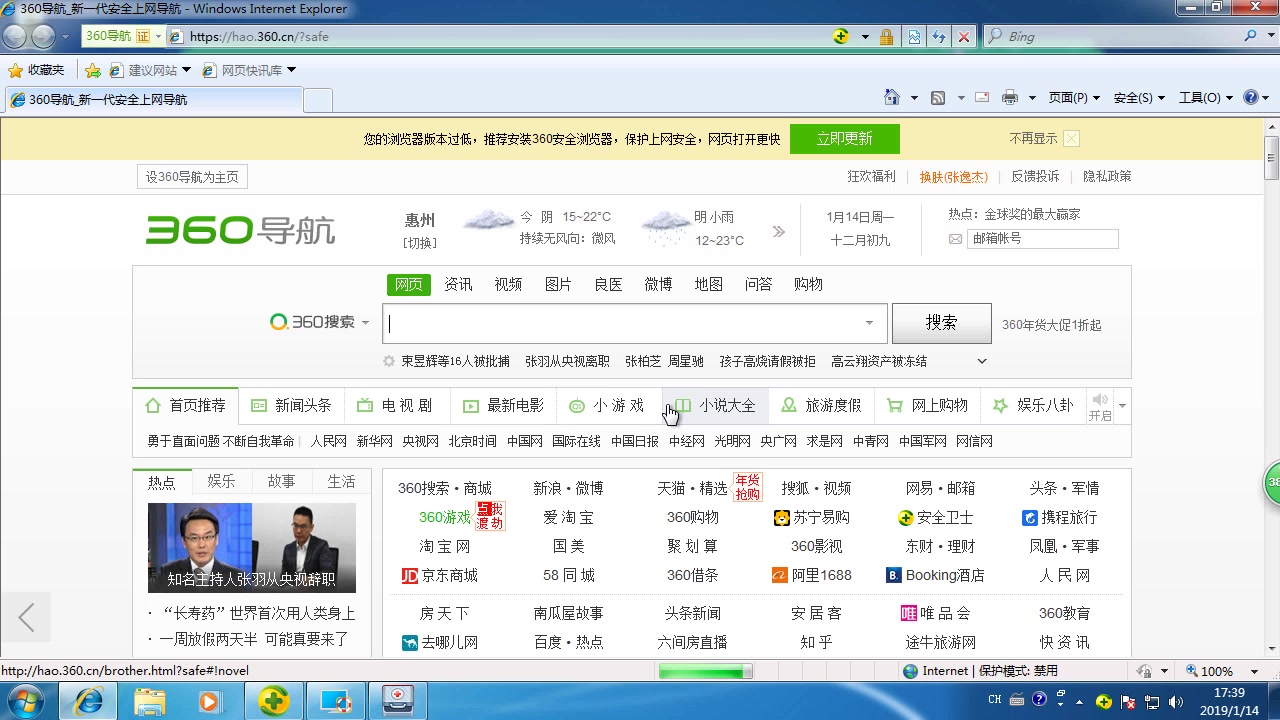Click the 360 green plus icon in address bar

[841, 36]
